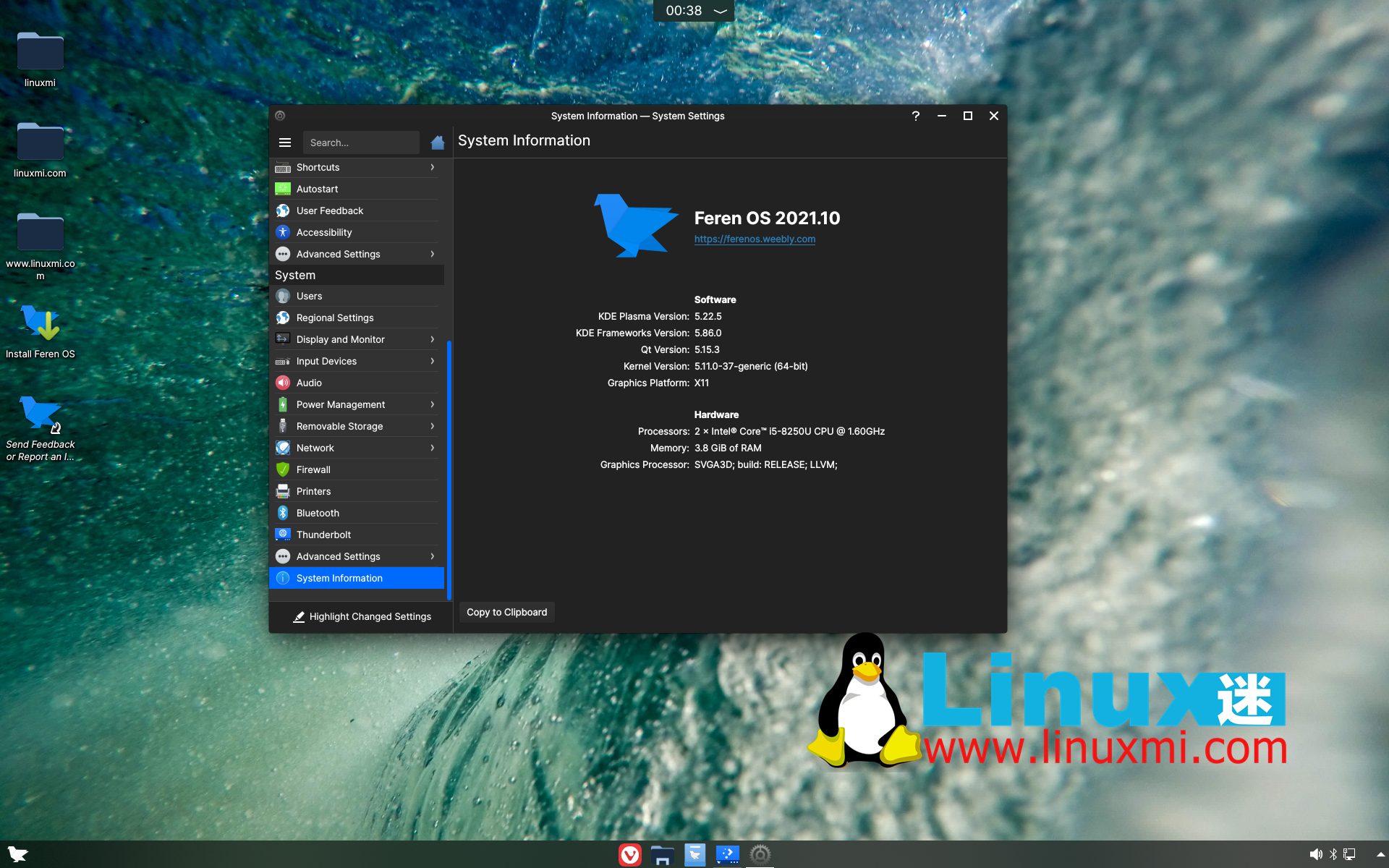Click the Search field in System Settings
This screenshot has height=868, width=1389.
(361, 142)
